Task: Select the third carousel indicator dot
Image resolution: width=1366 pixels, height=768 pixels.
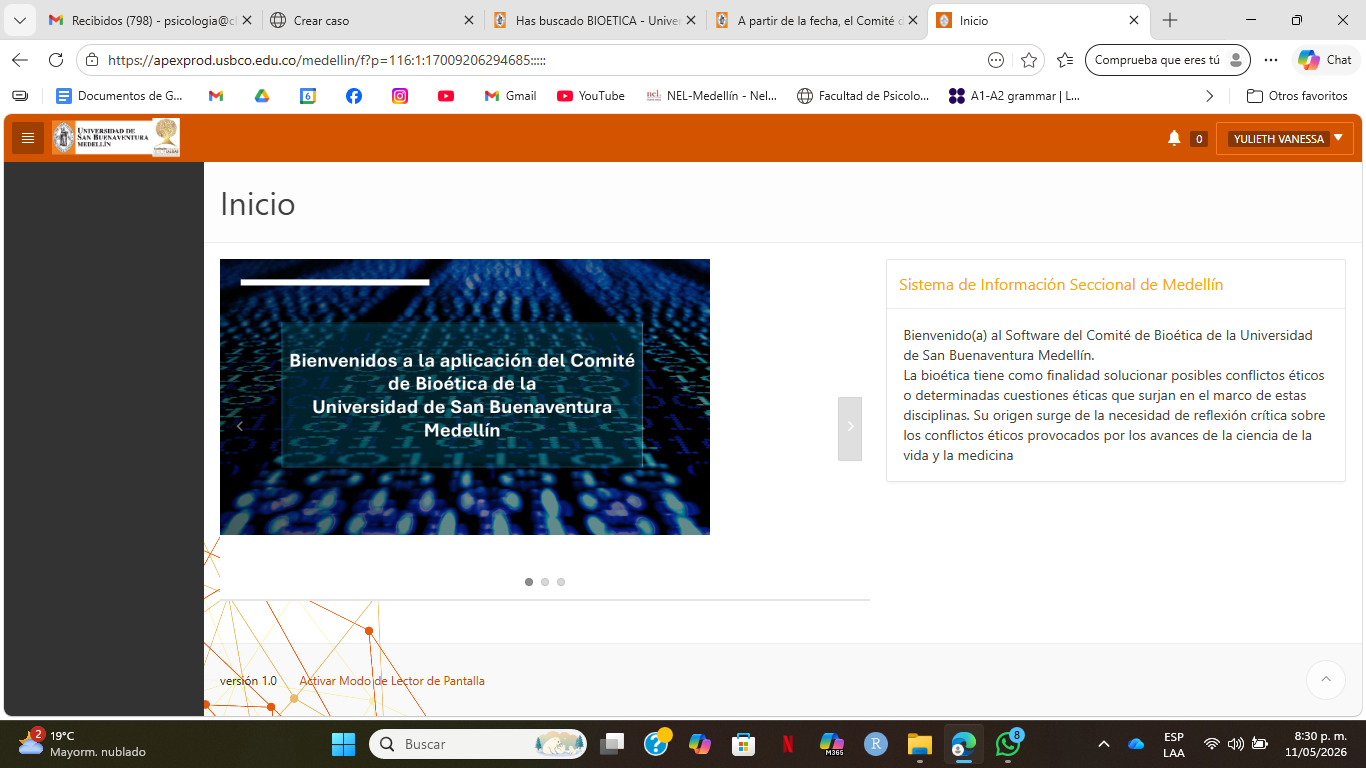Action: point(561,582)
